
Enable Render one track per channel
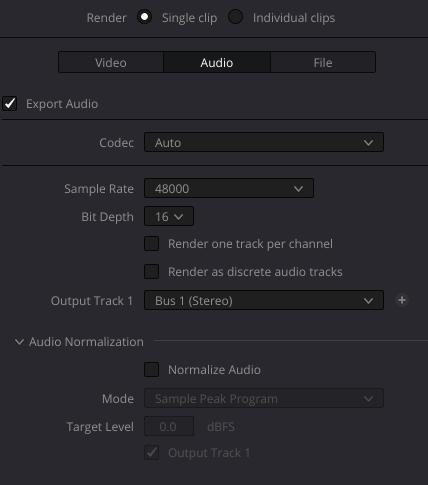[x=151, y=244]
